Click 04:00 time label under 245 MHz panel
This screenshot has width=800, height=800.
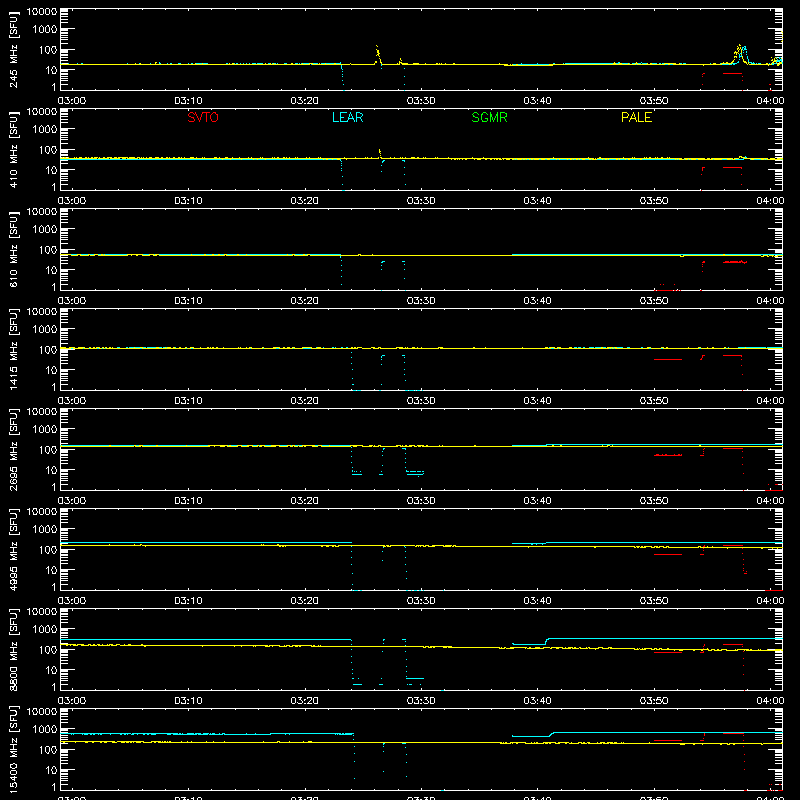[x=770, y=101]
